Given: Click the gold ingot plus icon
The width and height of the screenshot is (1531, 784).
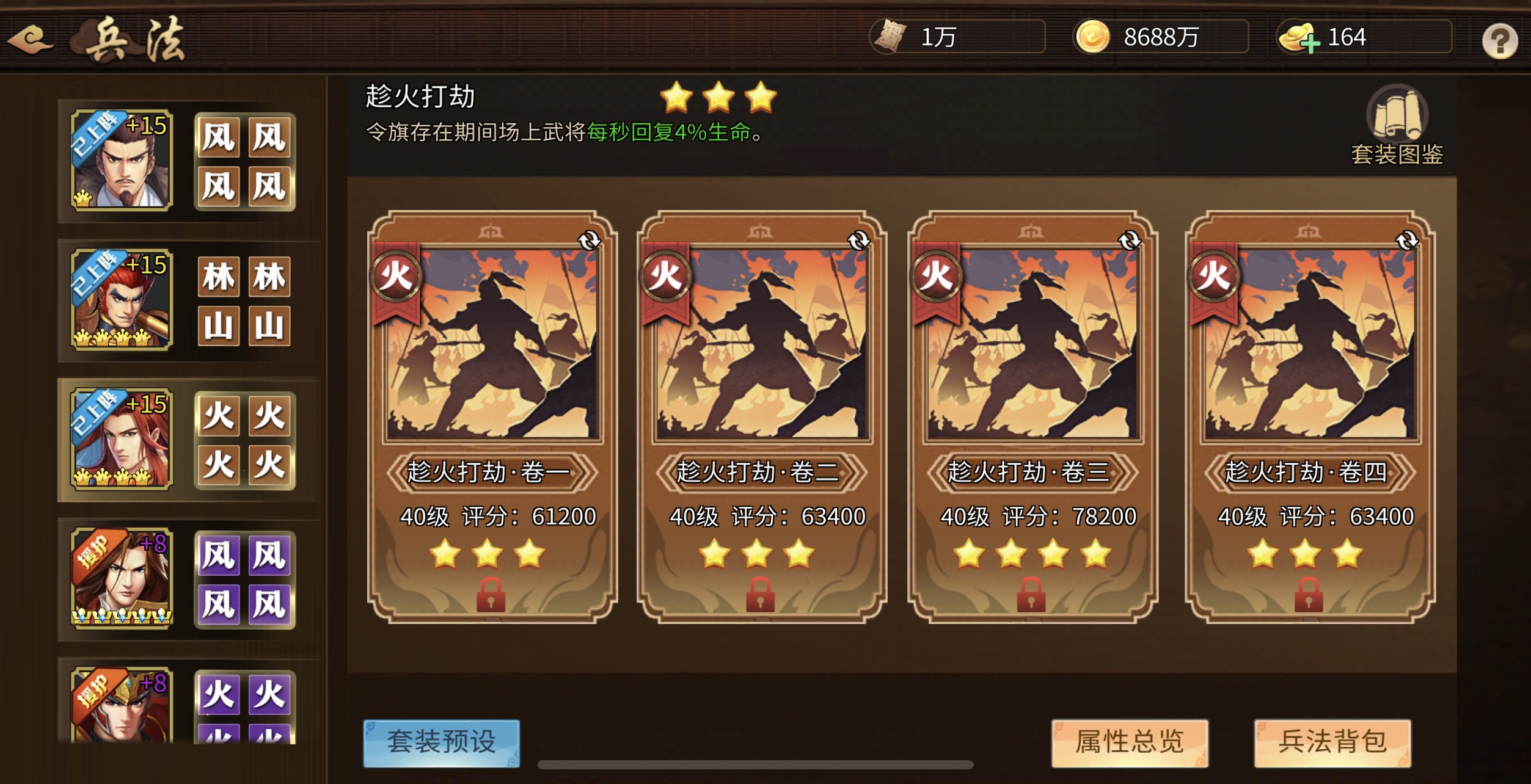Looking at the screenshot, I should 1298,38.
